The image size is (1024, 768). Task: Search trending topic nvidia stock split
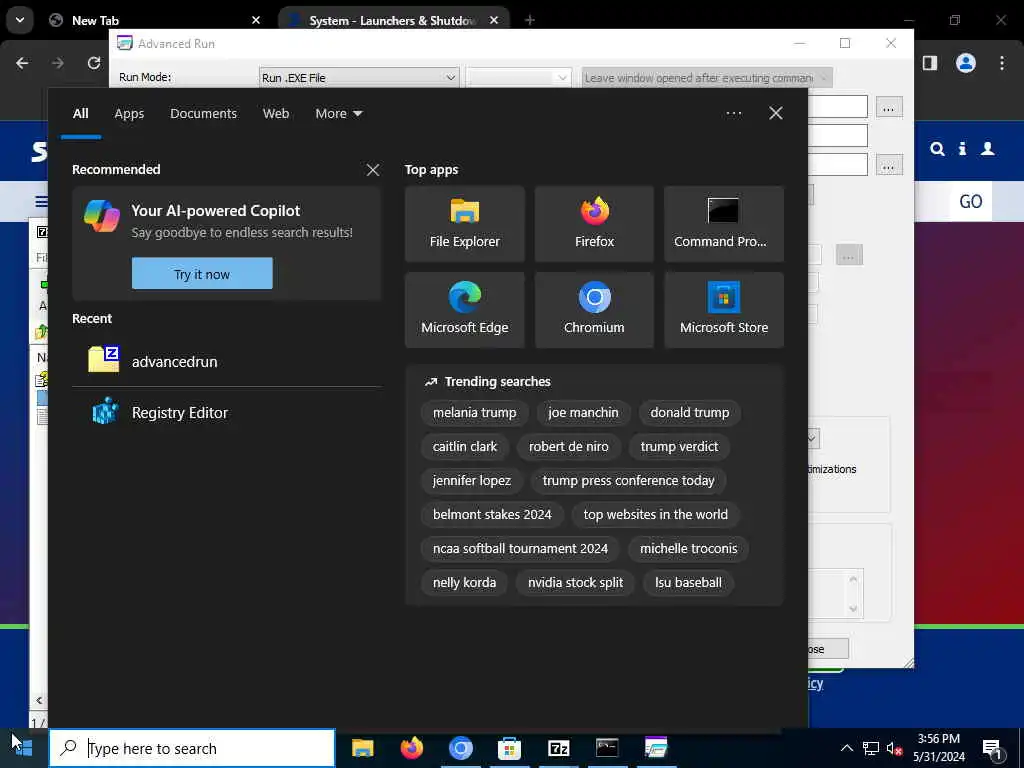pyautogui.click(x=575, y=583)
